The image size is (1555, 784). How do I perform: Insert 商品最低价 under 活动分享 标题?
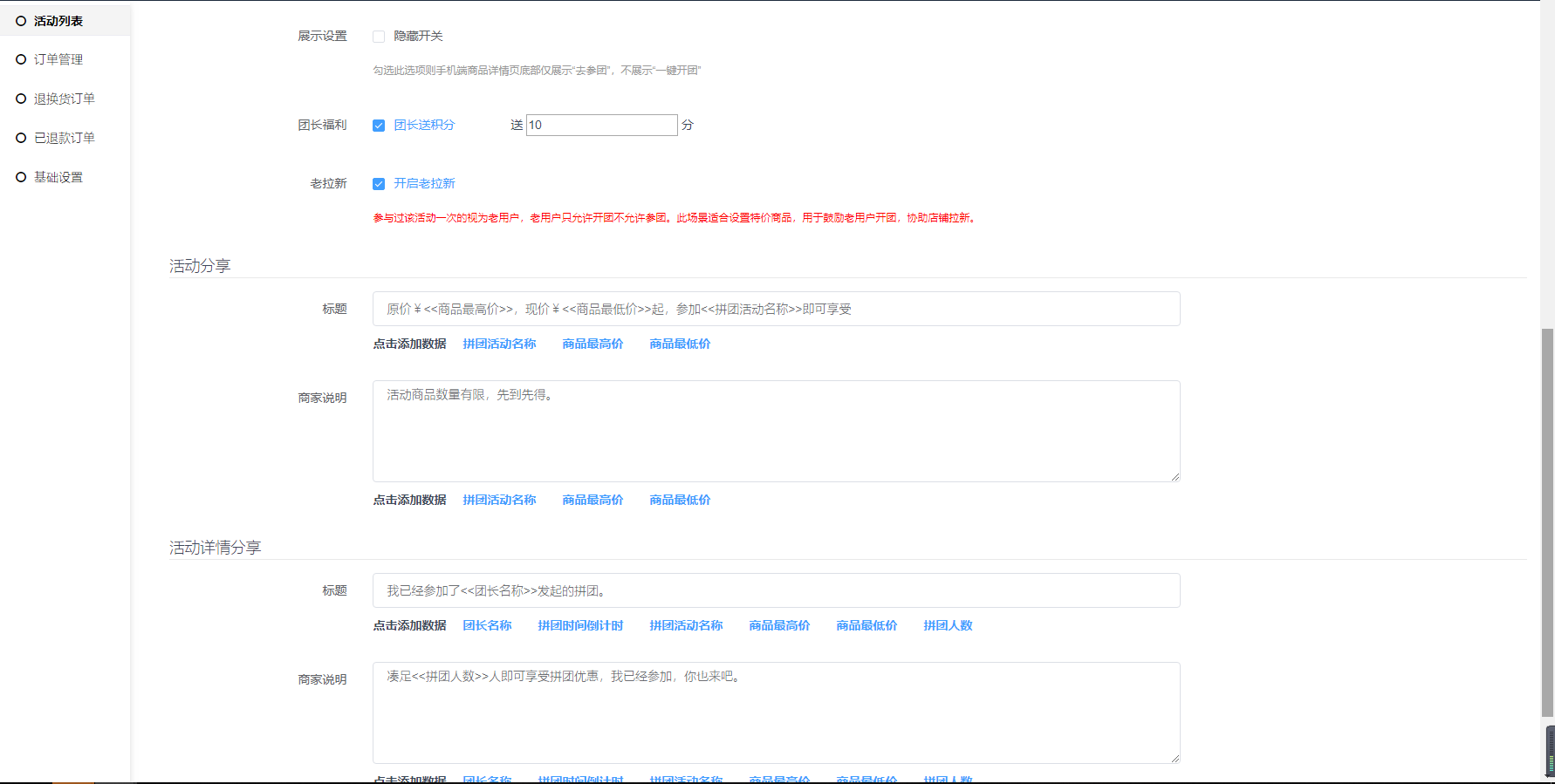click(x=680, y=344)
